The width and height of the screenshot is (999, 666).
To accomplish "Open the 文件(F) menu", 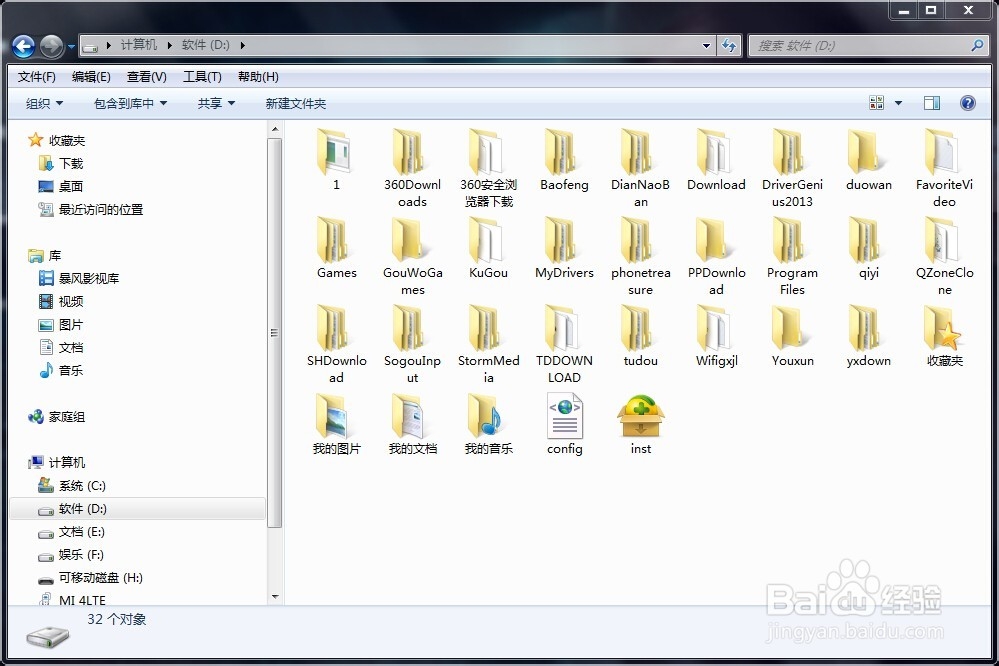I will pyautogui.click(x=36, y=76).
